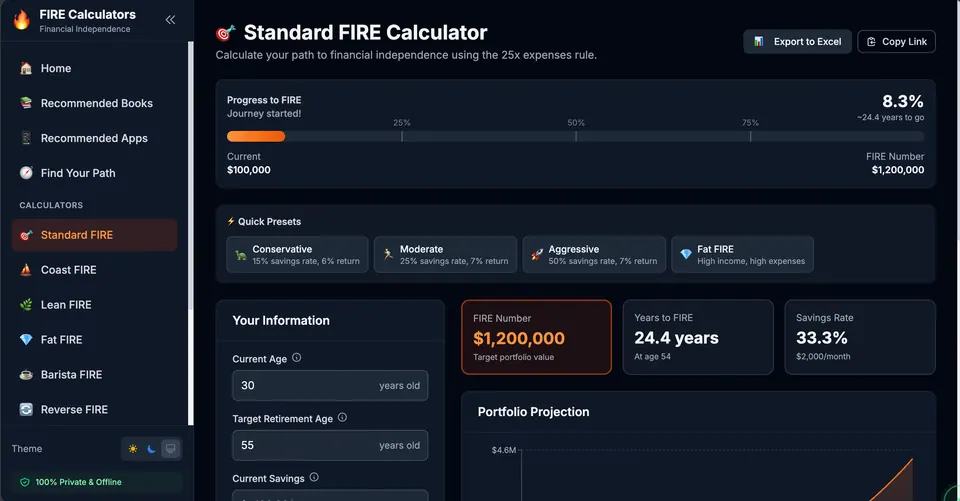Open Reverse FIRE calculator
This screenshot has width=960, height=501.
[94, 409]
